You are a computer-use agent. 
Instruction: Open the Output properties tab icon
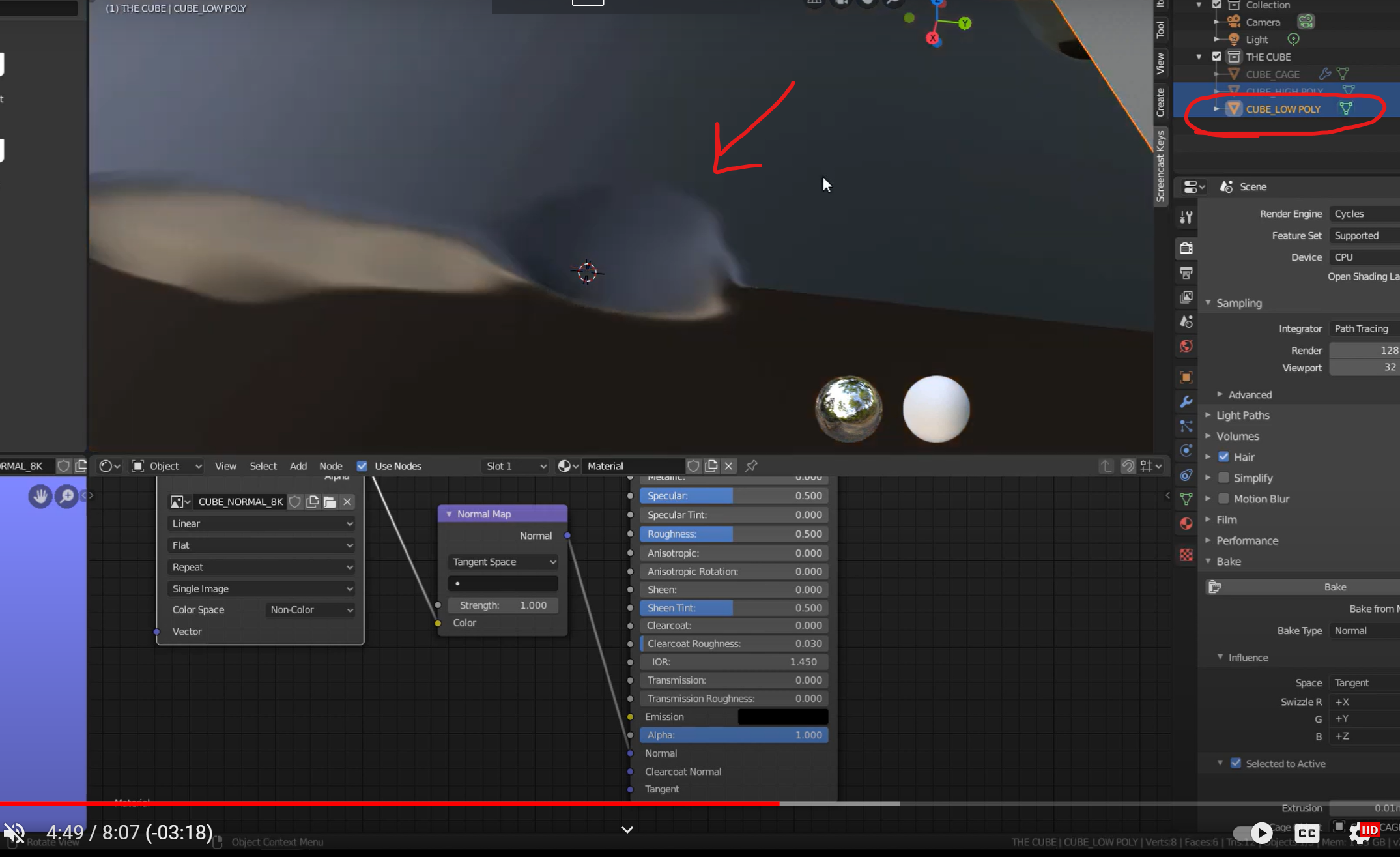click(1186, 272)
